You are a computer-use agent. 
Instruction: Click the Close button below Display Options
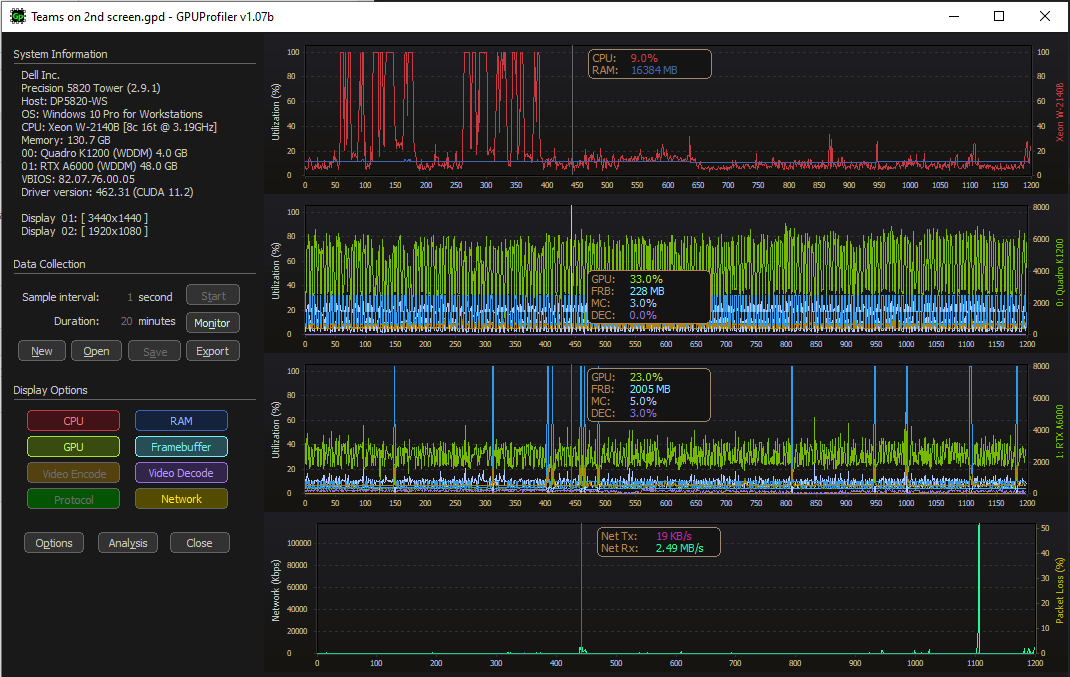[x=199, y=543]
